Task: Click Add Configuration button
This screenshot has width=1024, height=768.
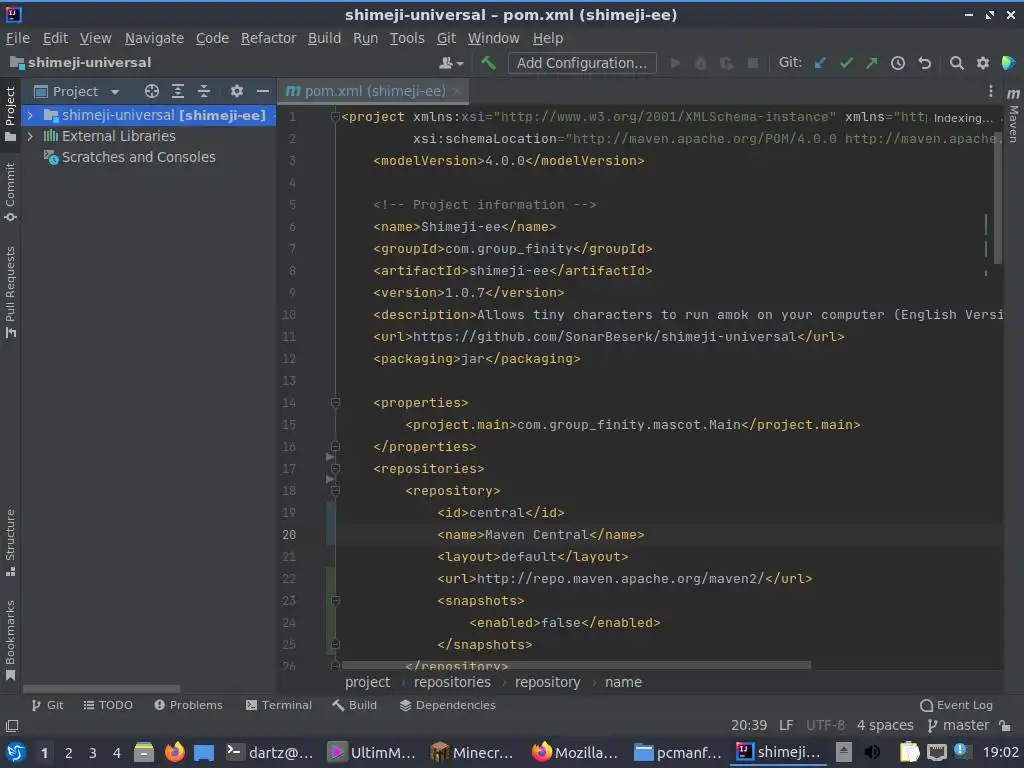Action: point(582,63)
